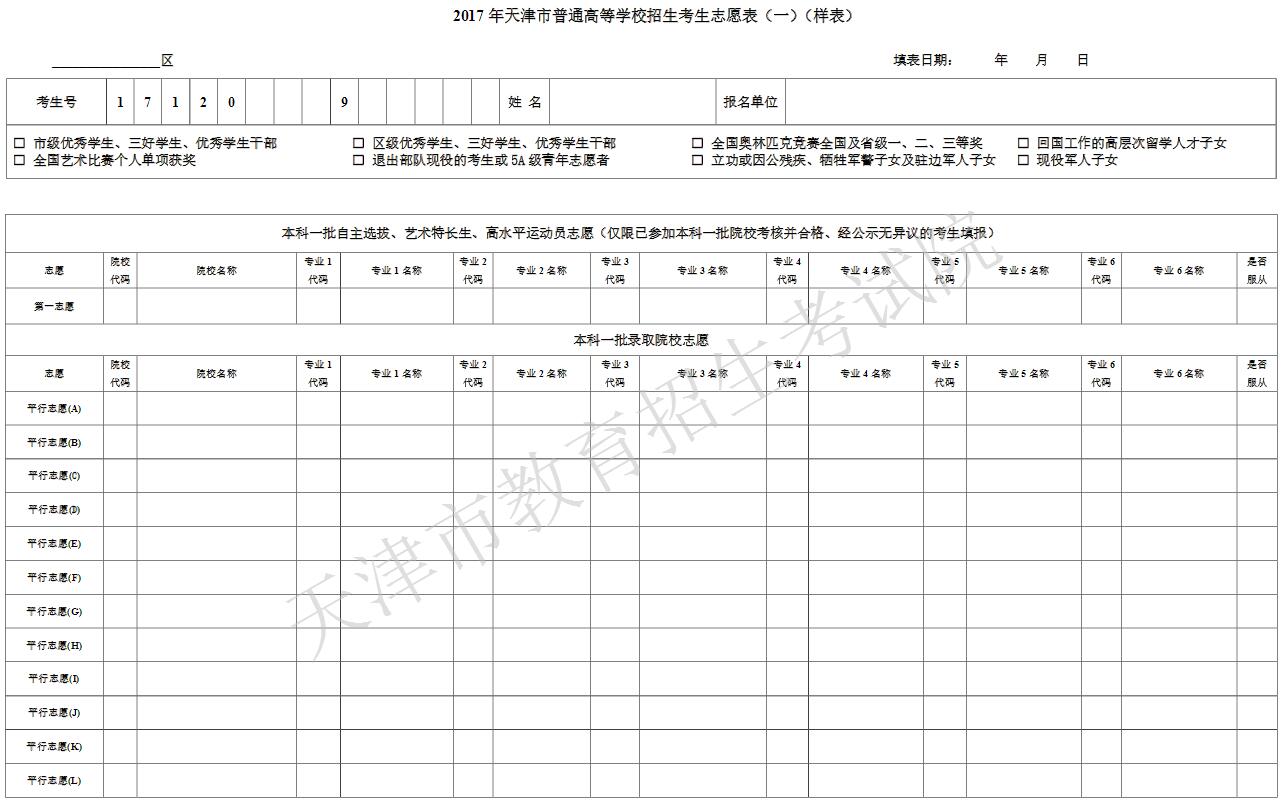
Task: Click the 院校代码 cell of 平行志愿(A)
Action: [x=120, y=409]
